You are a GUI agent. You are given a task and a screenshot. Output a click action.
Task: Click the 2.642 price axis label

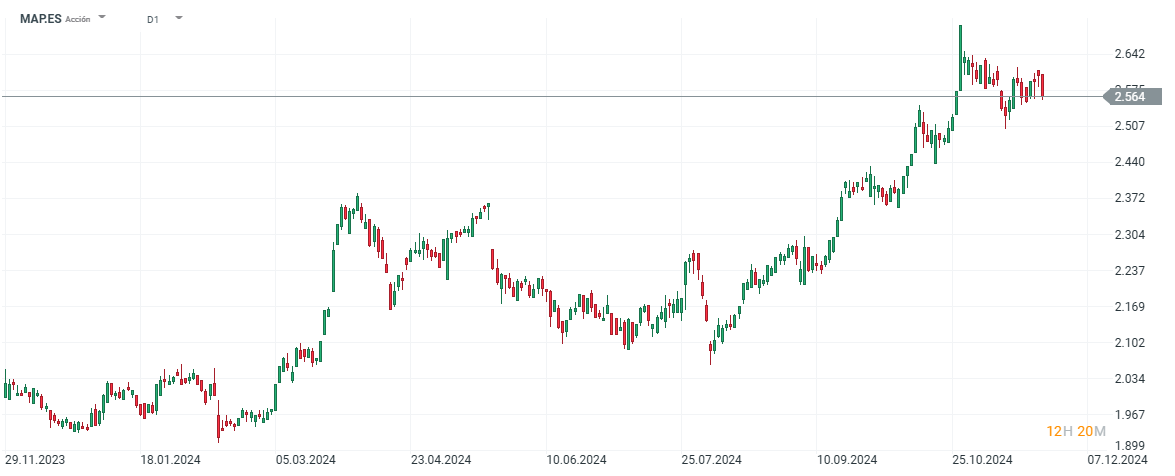coord(1129,53)
